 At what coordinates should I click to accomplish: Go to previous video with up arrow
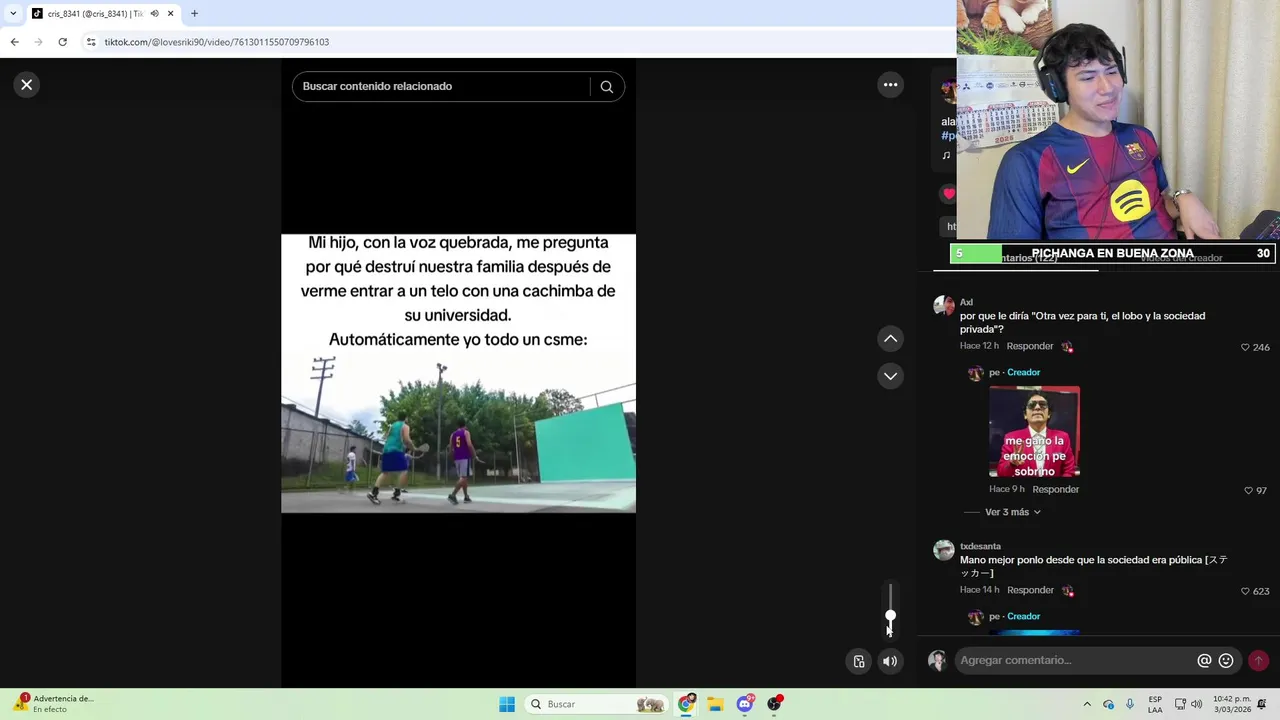click(x=890, y=339)
